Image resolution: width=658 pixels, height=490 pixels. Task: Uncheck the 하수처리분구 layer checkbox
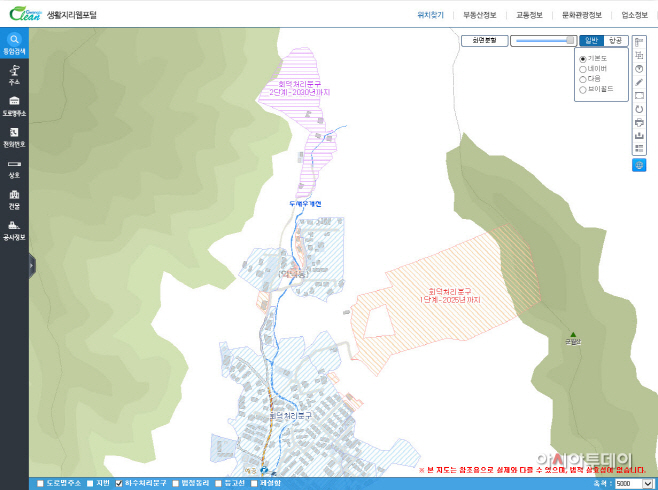coord(119,484)
